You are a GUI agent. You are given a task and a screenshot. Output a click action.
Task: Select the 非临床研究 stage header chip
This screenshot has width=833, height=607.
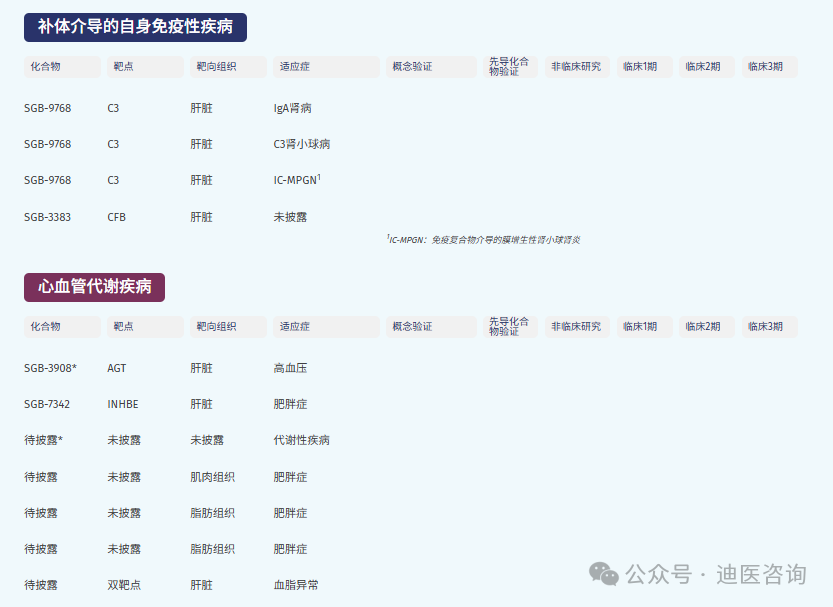pyautogui.click(x=576, y=67)
